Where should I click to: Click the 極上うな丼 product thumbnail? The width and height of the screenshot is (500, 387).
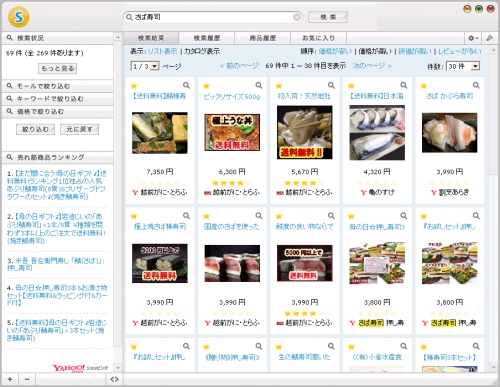coord(232,132)
